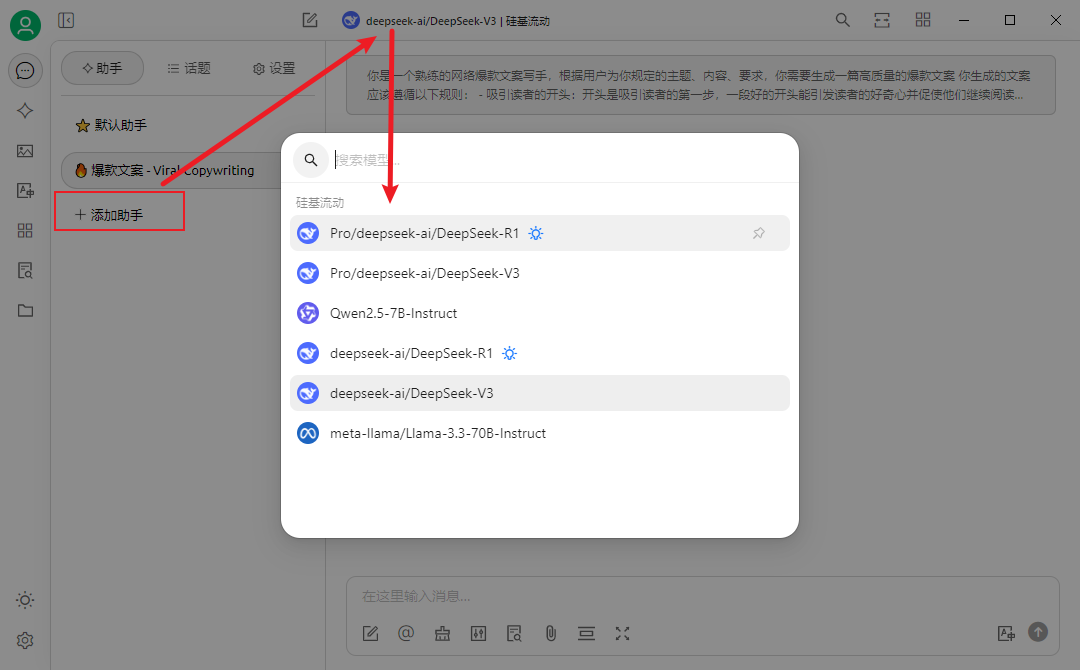Open the chat assistant sidebar icon
Screen dimensions: 1080x670
coord(25,71)
